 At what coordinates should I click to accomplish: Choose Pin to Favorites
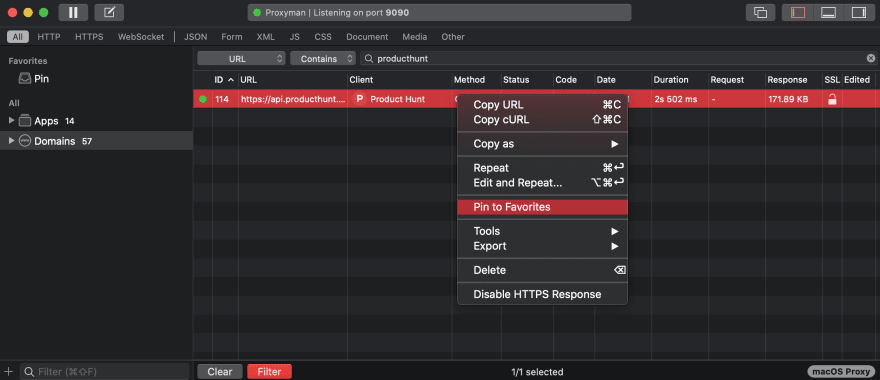click(542, 207)
